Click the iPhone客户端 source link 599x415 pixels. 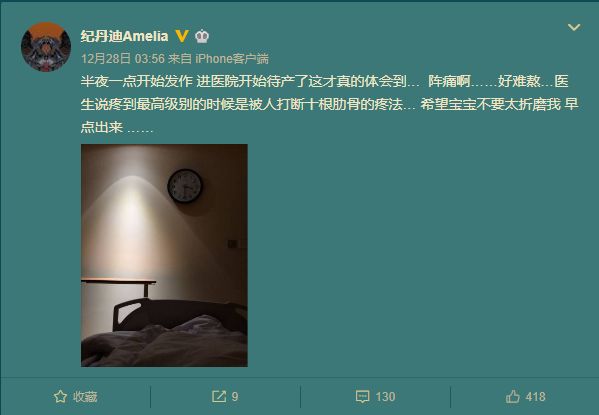pyautogui.click(x=232, y=58)
